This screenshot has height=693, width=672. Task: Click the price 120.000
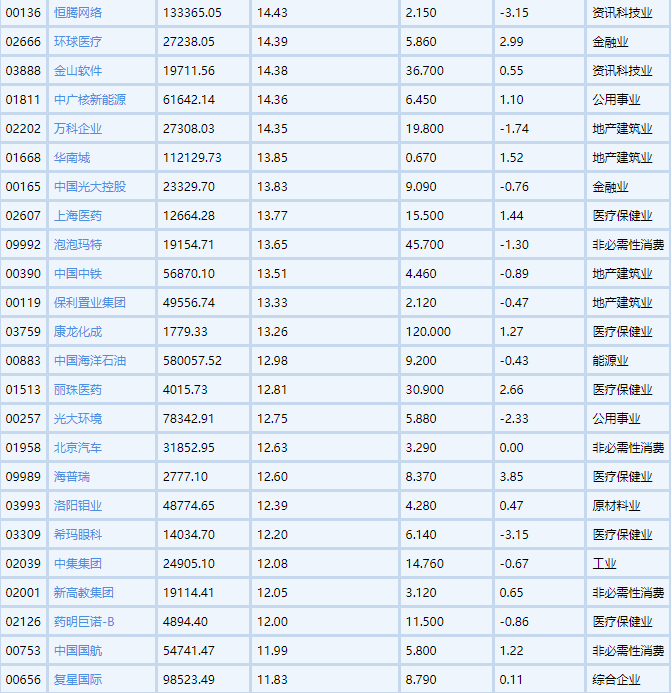[428, 331]
